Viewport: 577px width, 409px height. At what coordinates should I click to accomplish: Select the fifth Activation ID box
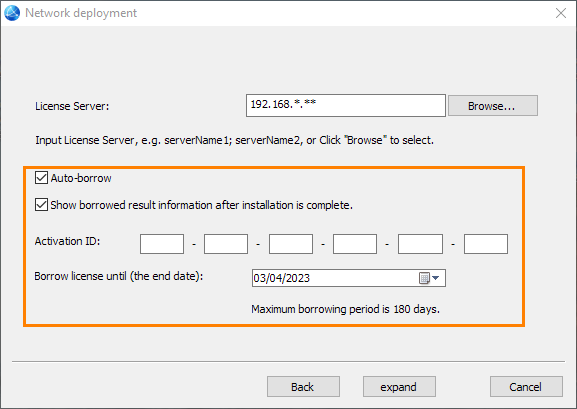click(420, 244)
